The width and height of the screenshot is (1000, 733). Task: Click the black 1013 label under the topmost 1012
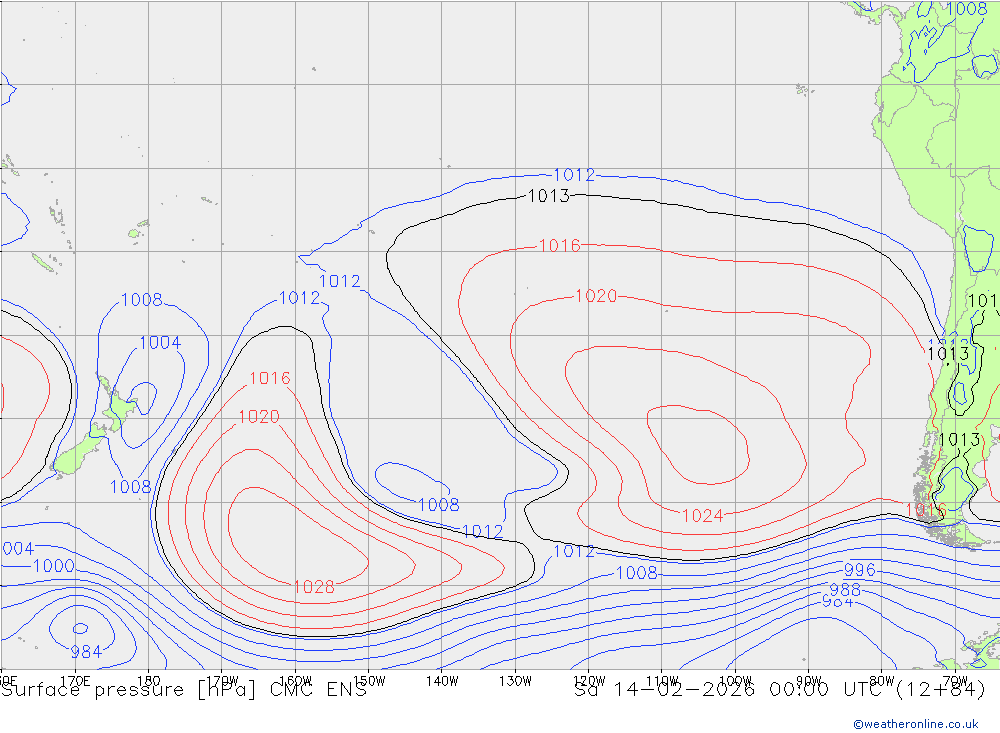pos(548,196)
